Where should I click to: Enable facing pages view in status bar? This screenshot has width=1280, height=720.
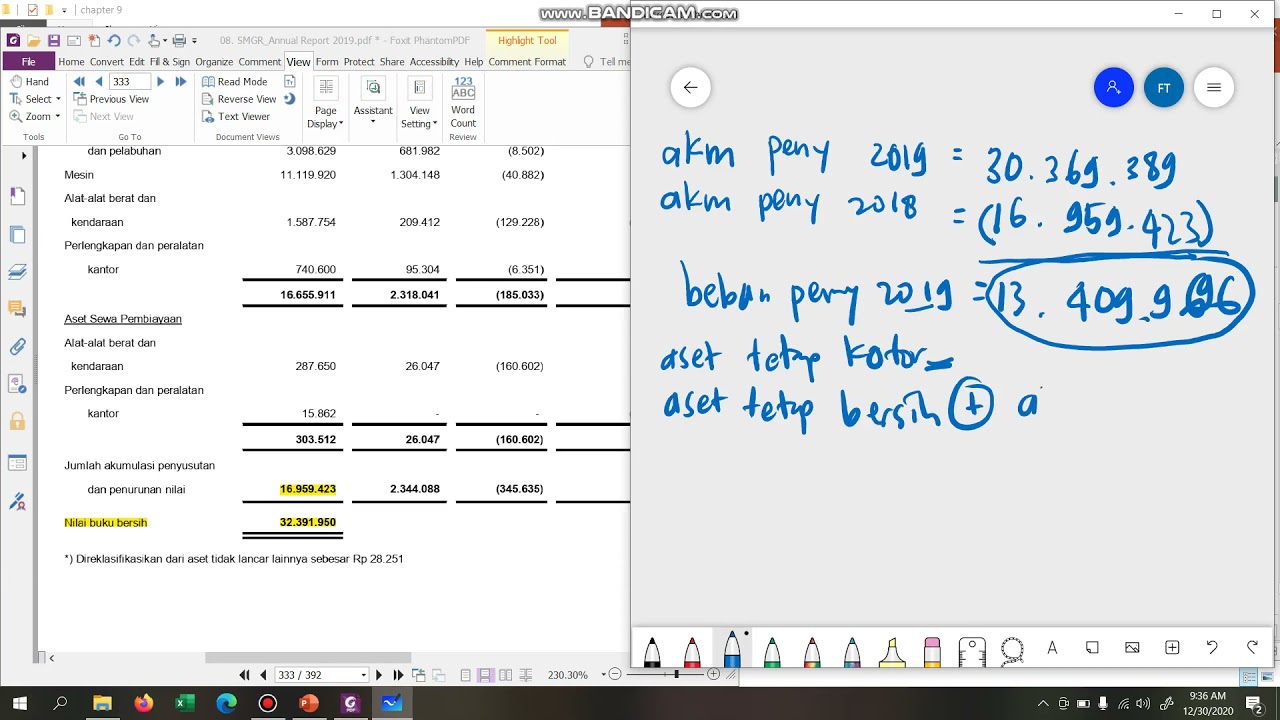506,675
